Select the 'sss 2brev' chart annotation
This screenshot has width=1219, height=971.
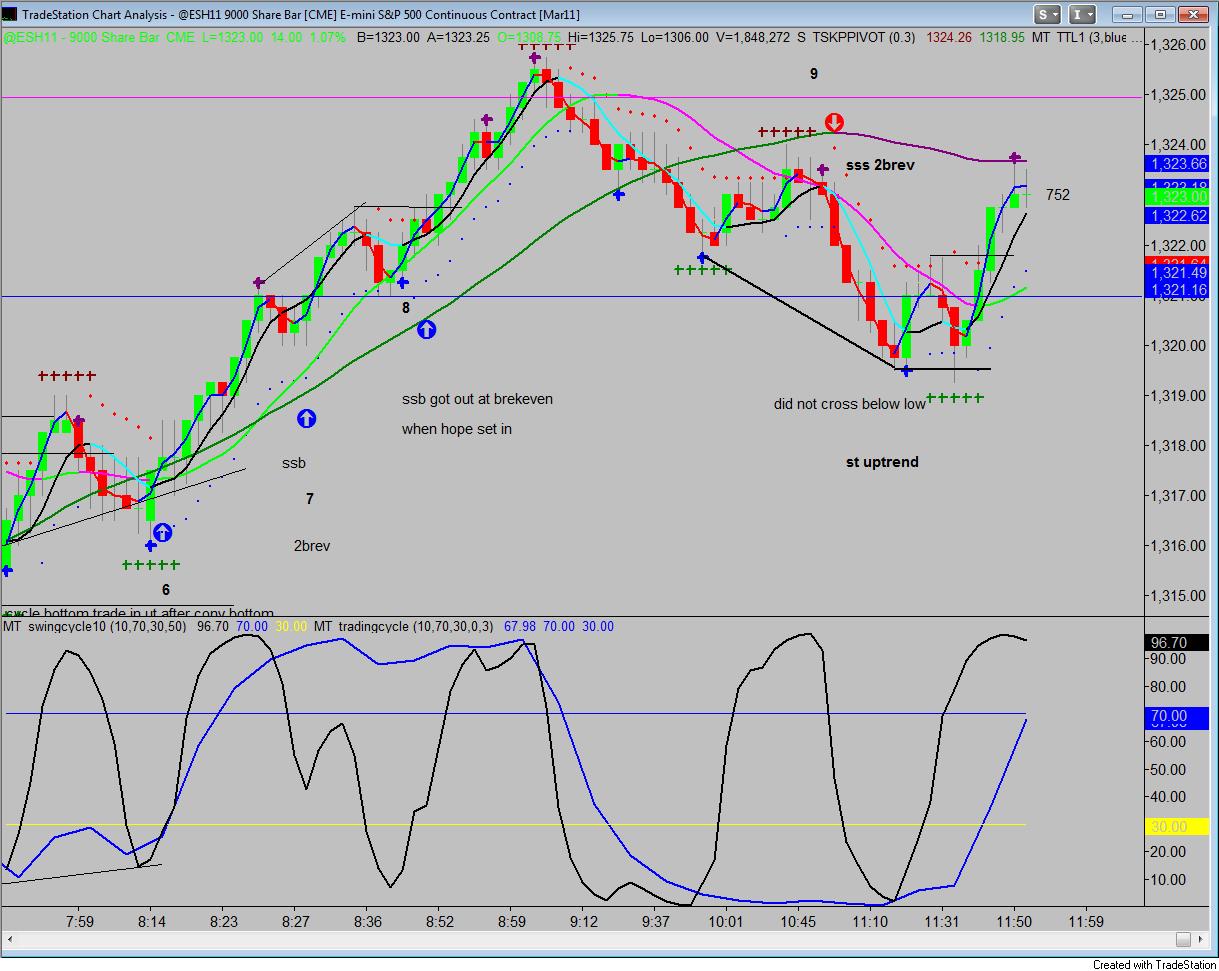point(880,165)
